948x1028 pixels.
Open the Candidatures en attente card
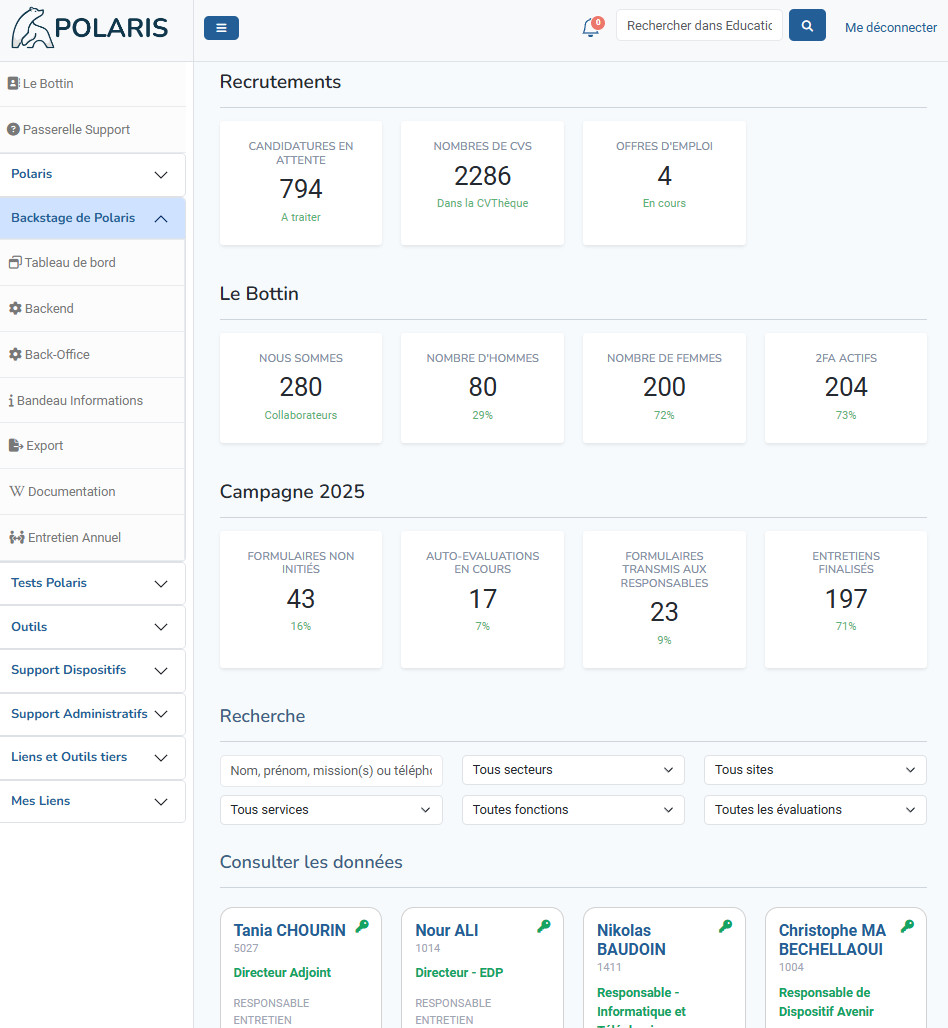pyautogui.click(x=301, y=183)
